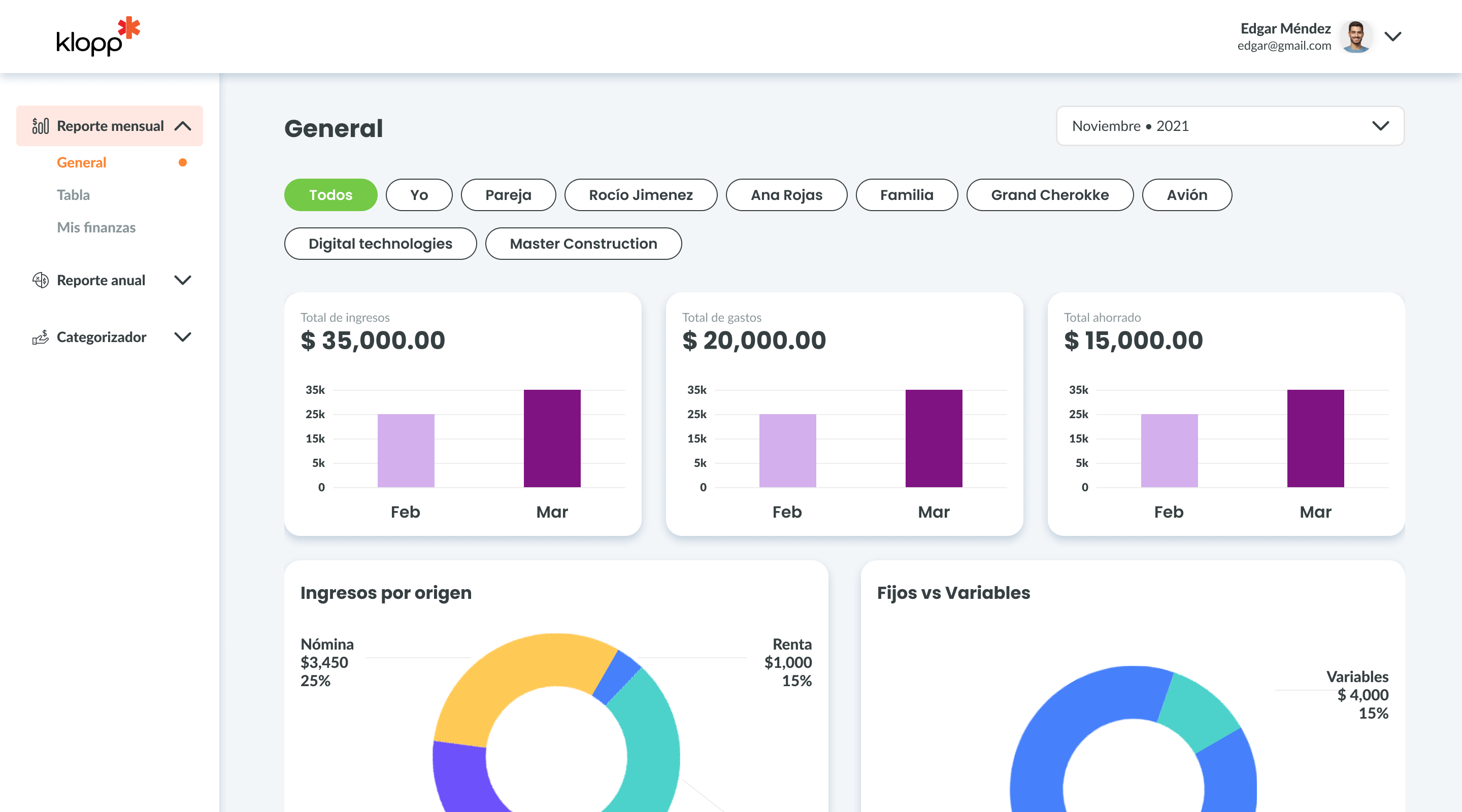Click the Mar bar in Total de gastos
Viewport: 1462px width, 812px height.
933,438
